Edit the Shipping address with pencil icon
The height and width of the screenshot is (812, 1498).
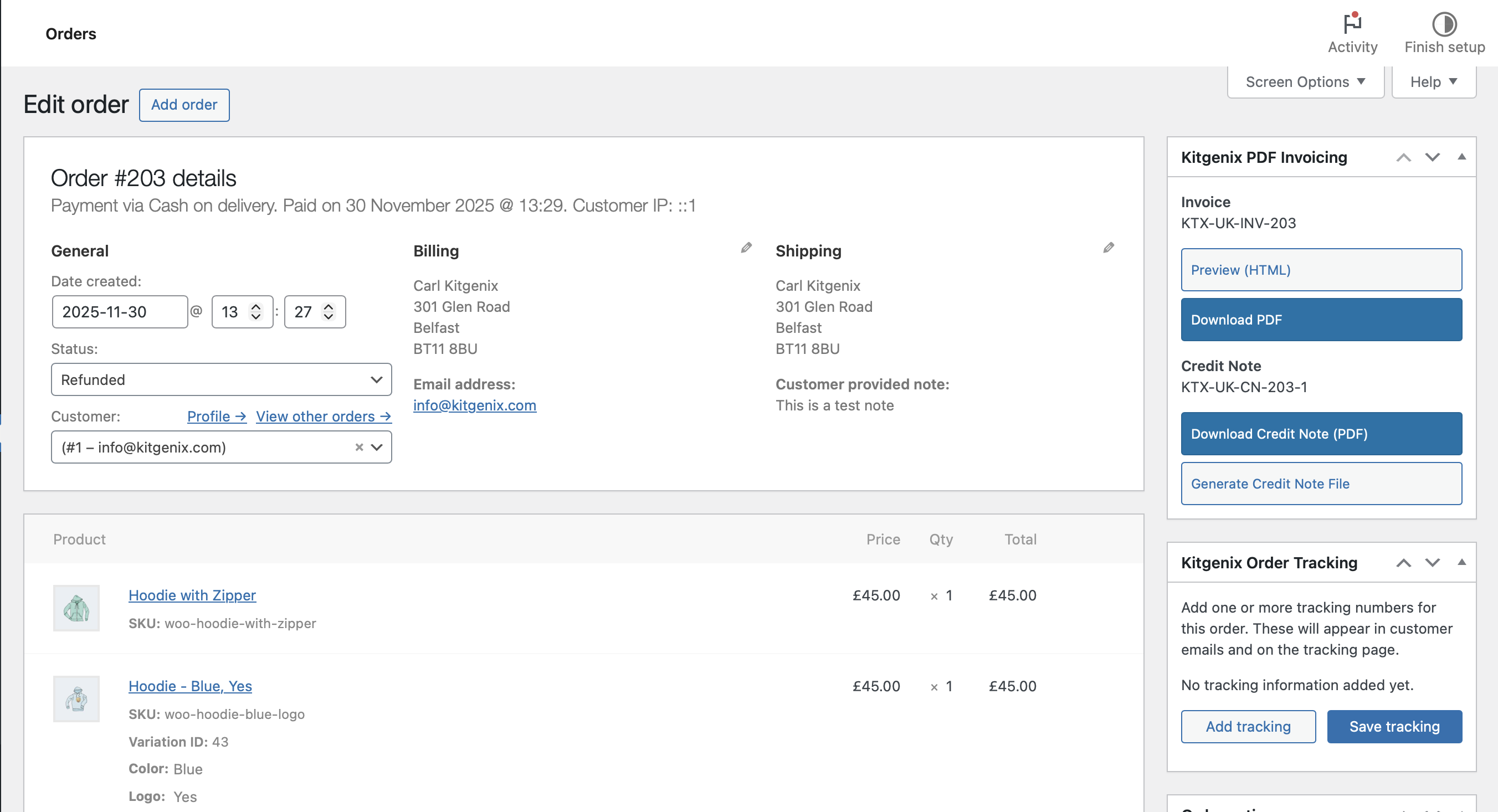pos(1109,248)
